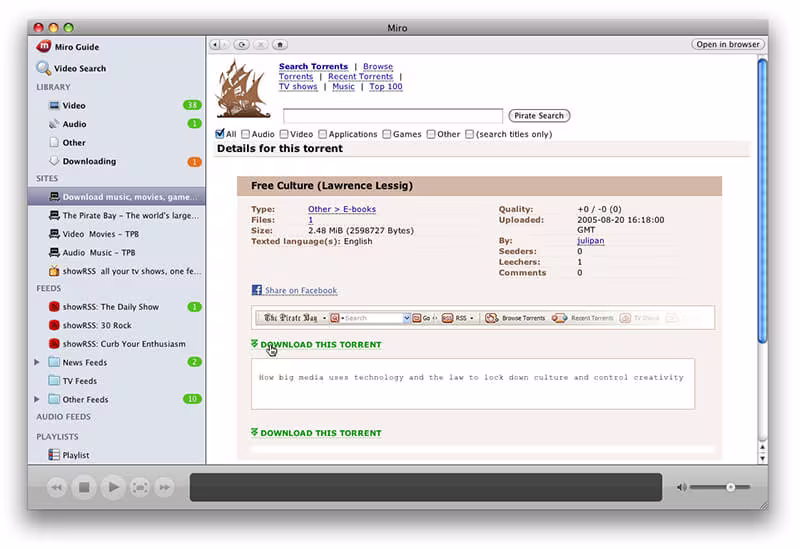Check the Video category checkbox
The image size is (800, 548).
point(284,134)
